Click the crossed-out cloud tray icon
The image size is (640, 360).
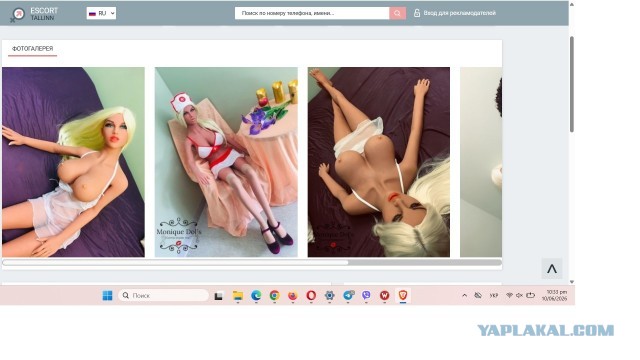478,295
